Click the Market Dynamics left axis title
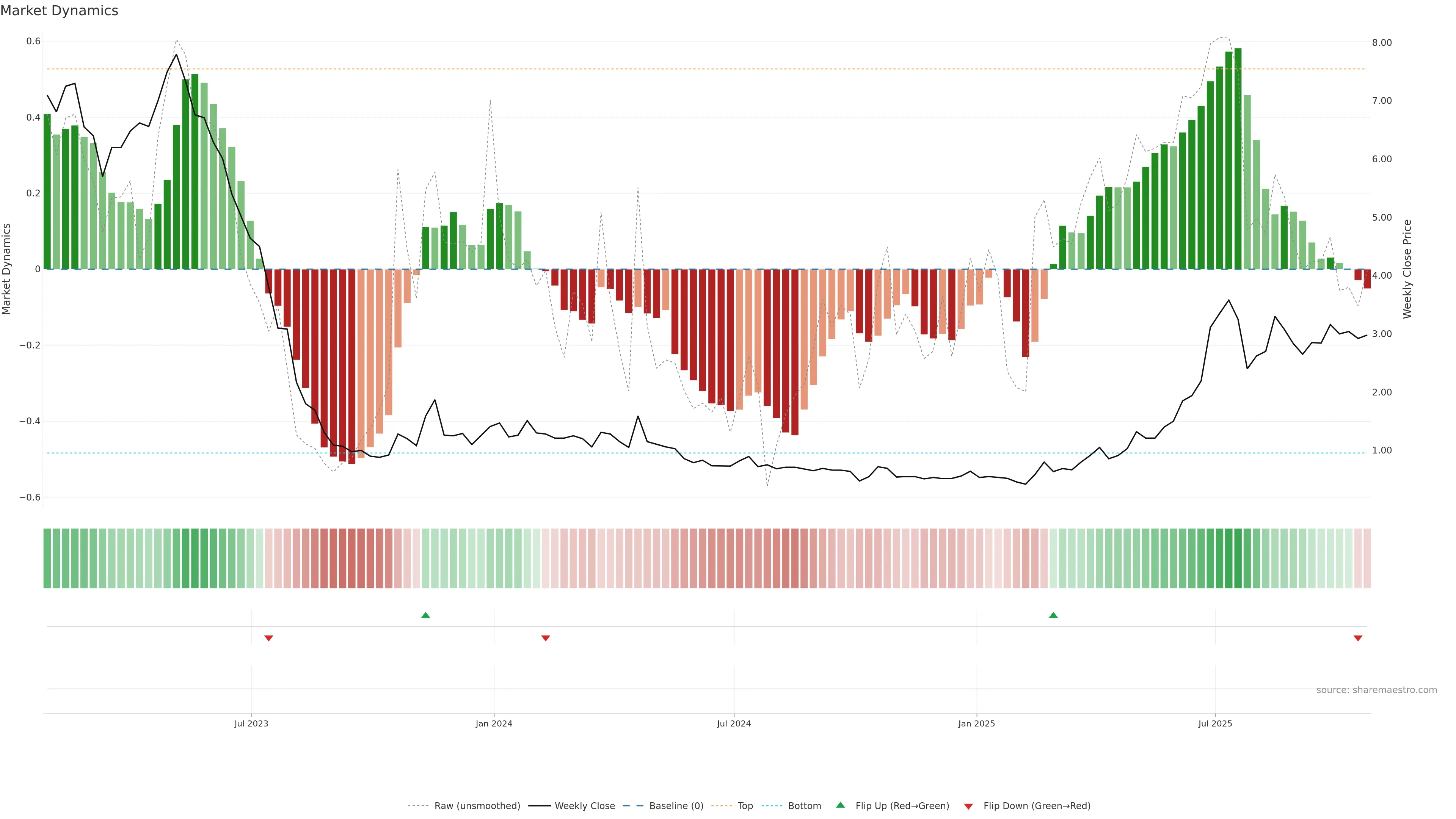 pos(7,269)
